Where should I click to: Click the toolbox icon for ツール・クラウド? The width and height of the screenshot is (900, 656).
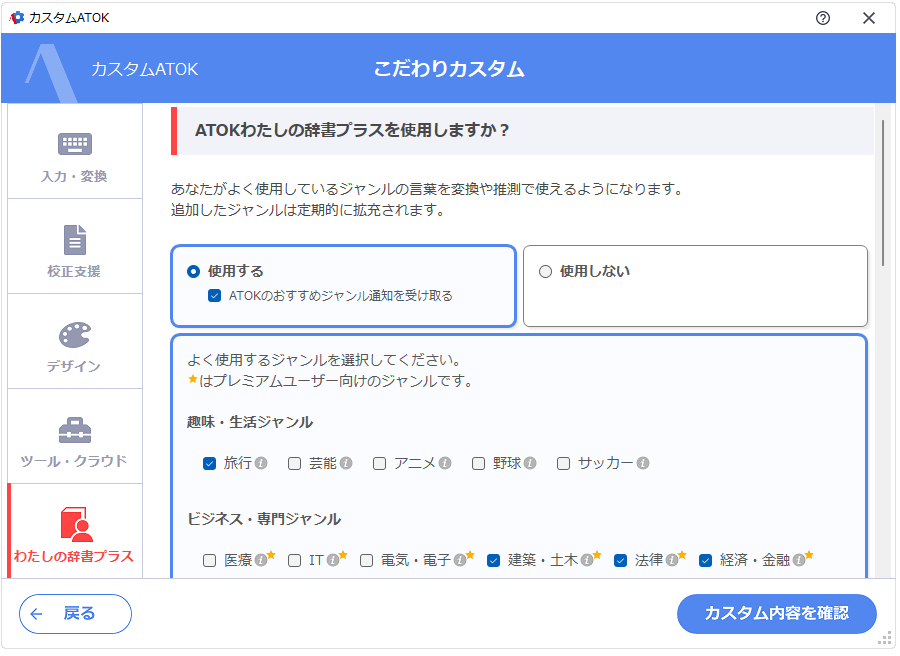point(75,430)
